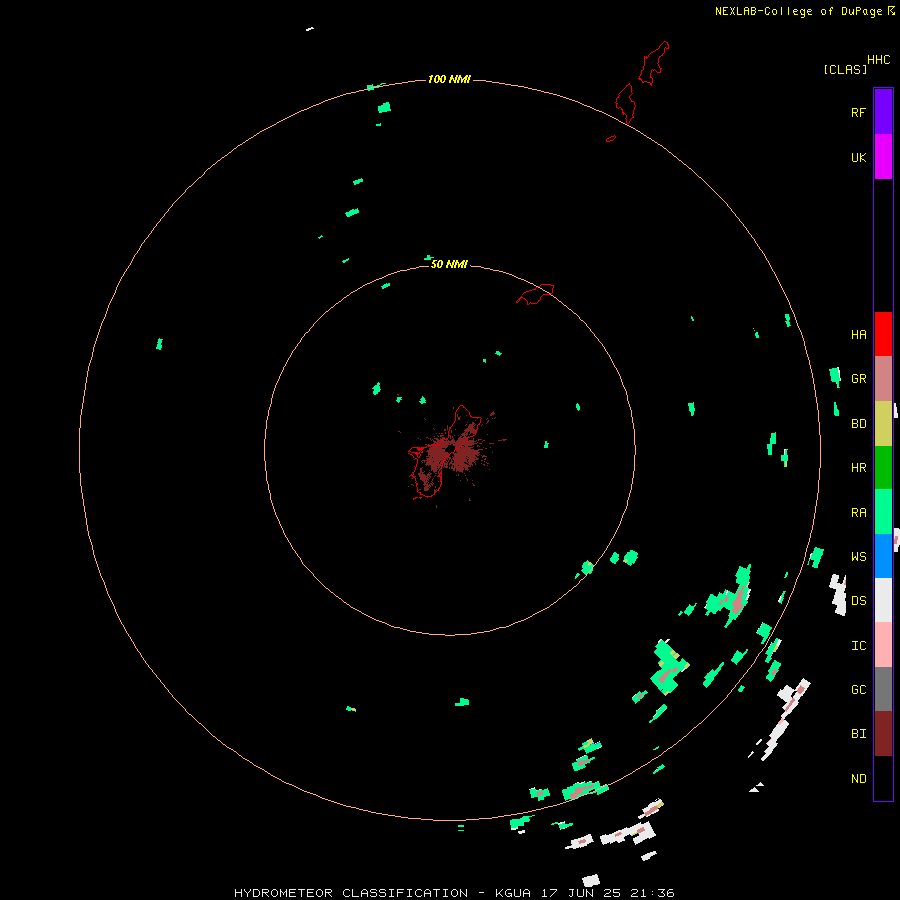Screen dimensions: 900x900
Task: Click the HA red legend swatch
Action: tap(883, 334)
